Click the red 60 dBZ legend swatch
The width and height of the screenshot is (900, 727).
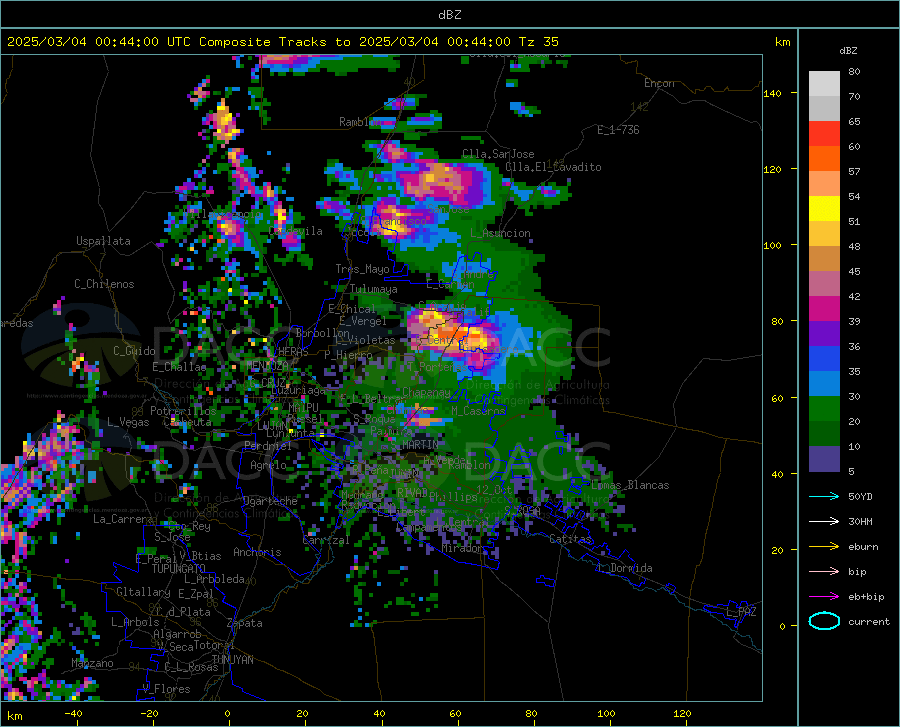point(824,134)
